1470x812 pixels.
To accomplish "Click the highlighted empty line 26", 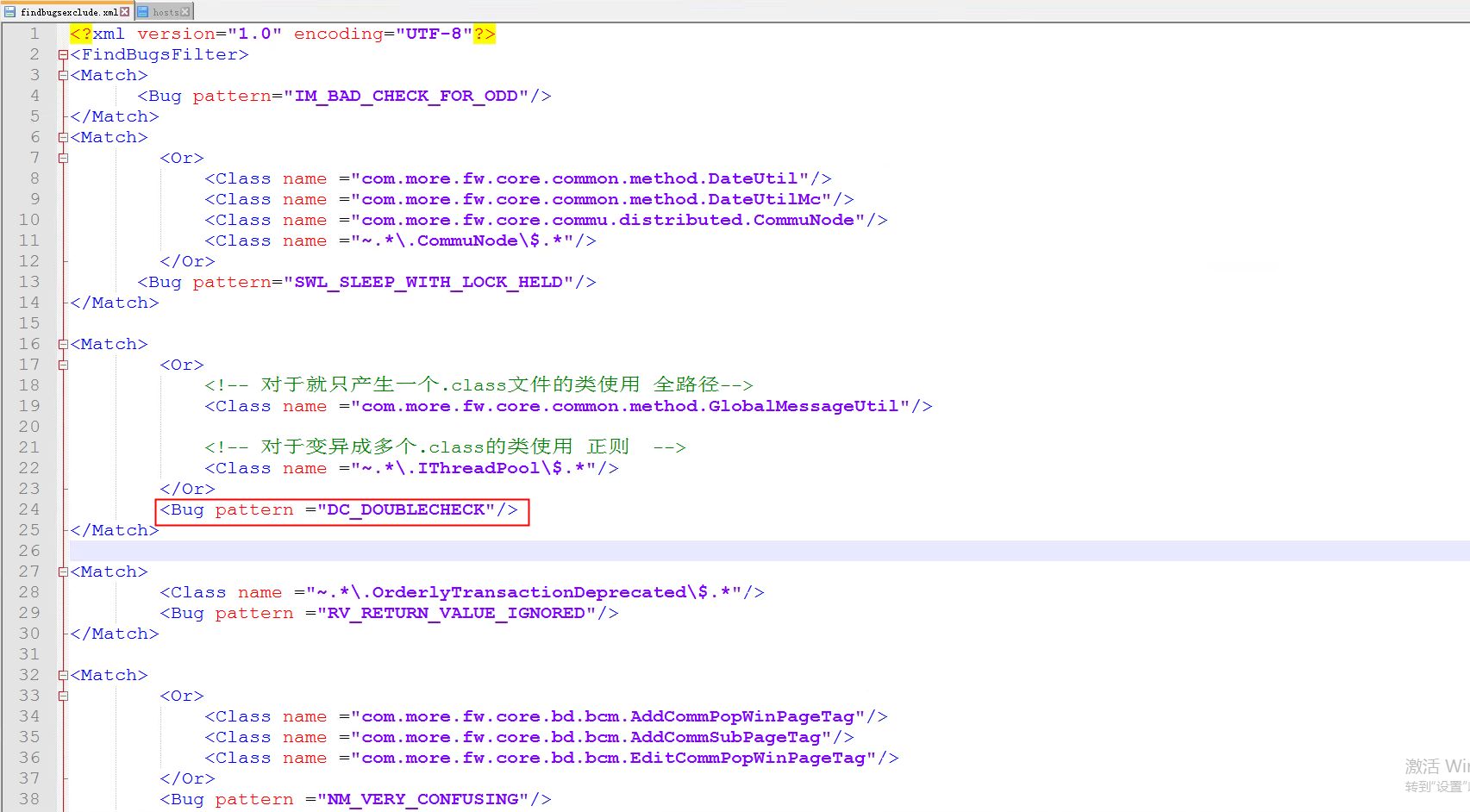I will click(769, 551).
